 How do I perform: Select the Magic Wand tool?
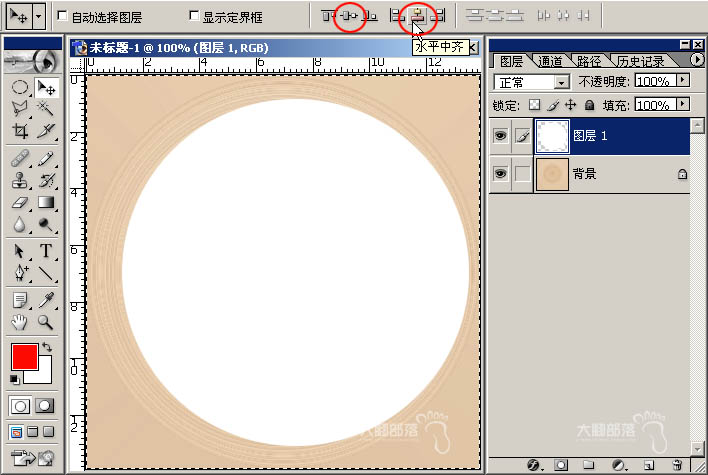[46, 108]
